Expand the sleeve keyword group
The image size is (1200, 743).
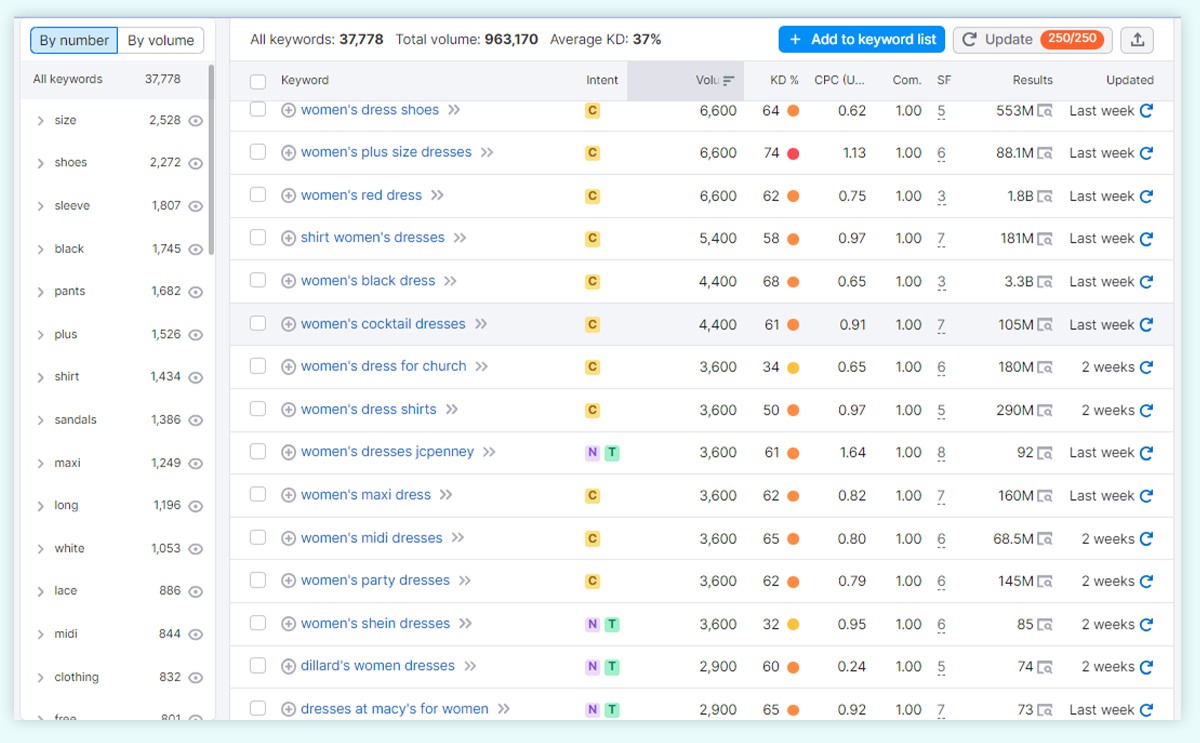tap(40, 207)
